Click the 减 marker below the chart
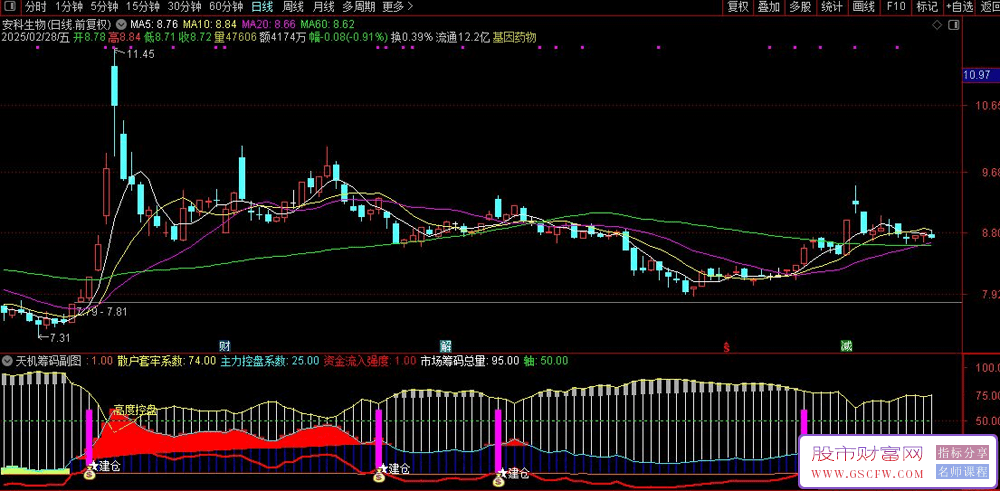This screenshot has width=1000, height=491. [x=846, y=346]
